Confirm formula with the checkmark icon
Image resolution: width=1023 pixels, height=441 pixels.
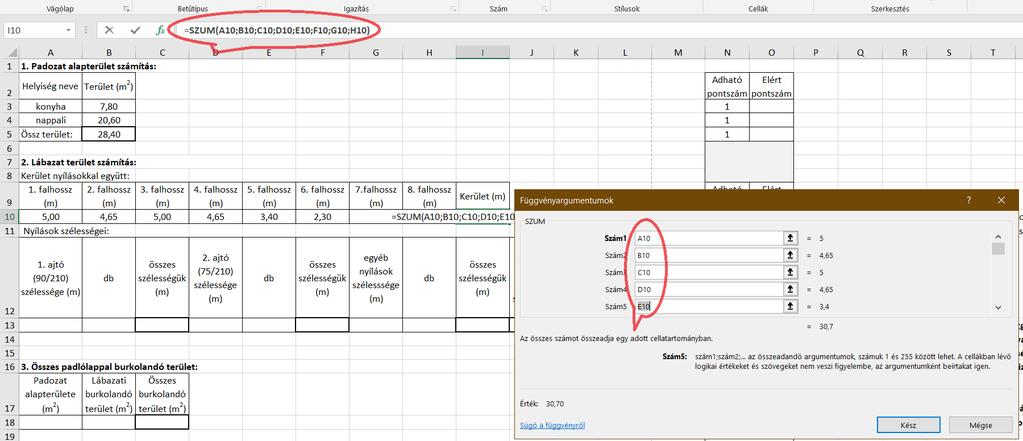pyautogui.click(x=135, y=30)
